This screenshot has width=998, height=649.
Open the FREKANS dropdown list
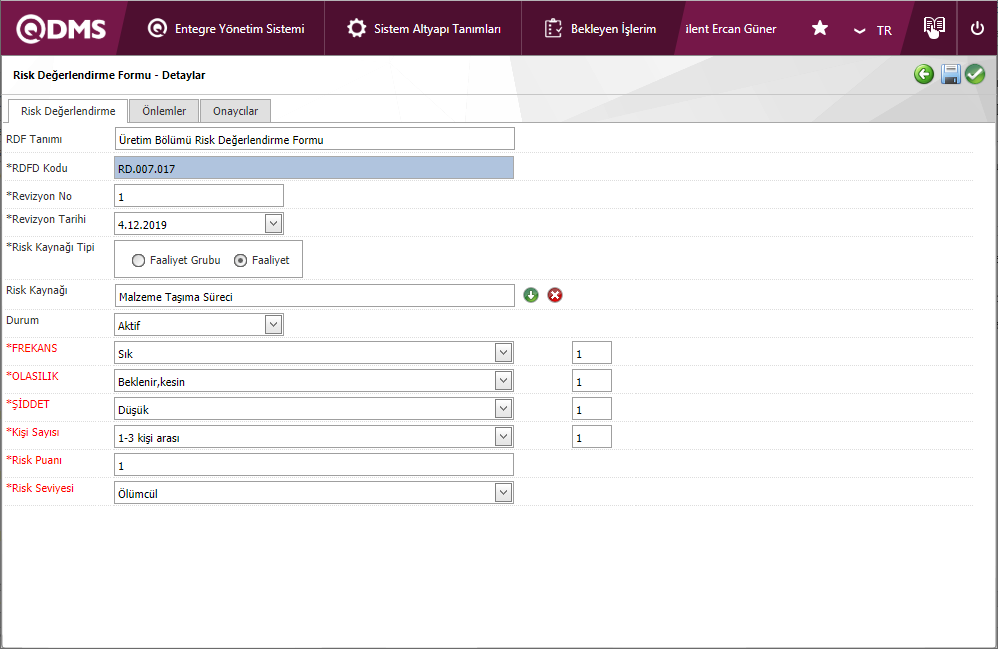(503, 353)
